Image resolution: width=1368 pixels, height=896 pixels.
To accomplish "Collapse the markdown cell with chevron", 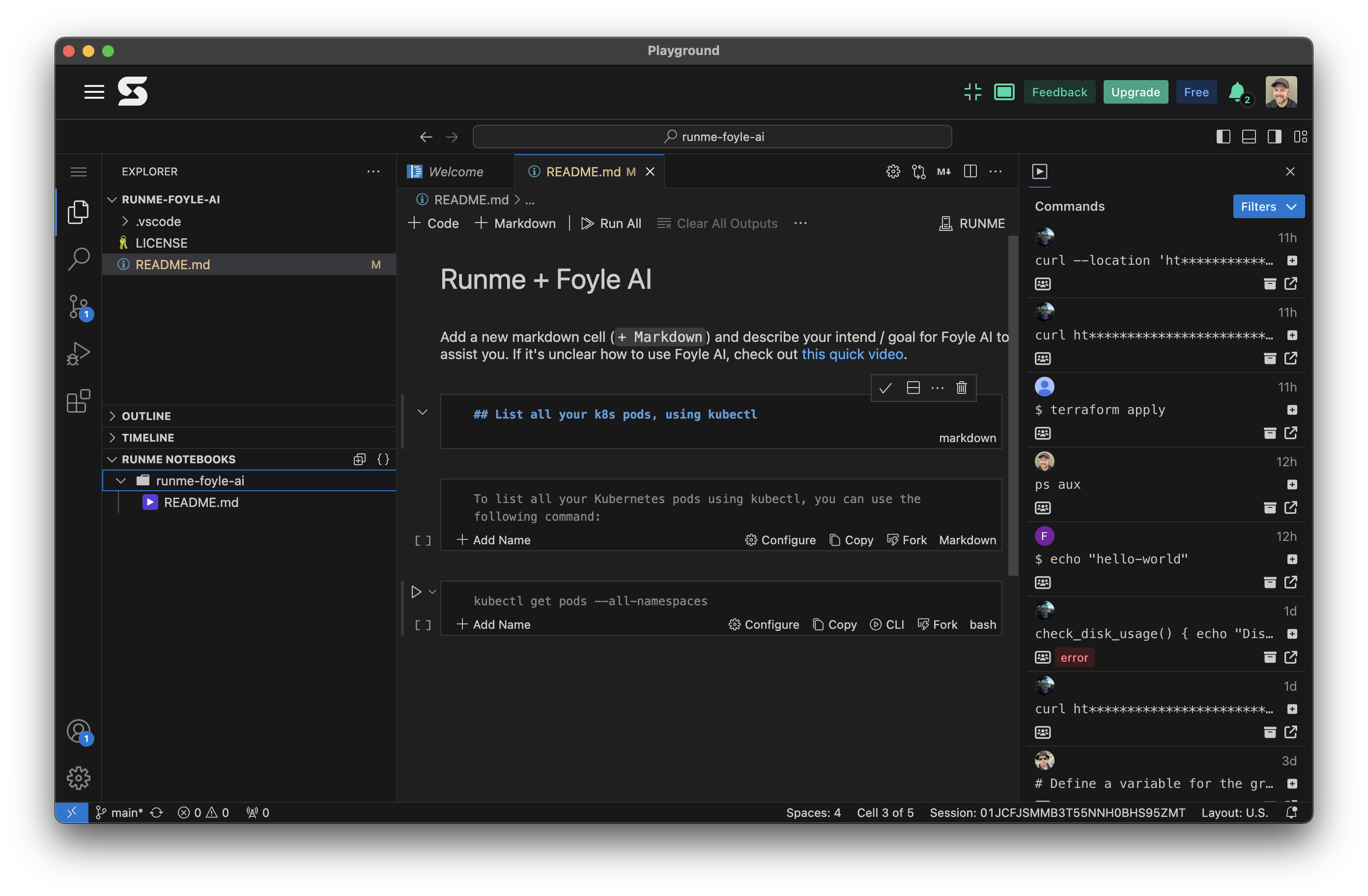I will click(x=423, y=412).
